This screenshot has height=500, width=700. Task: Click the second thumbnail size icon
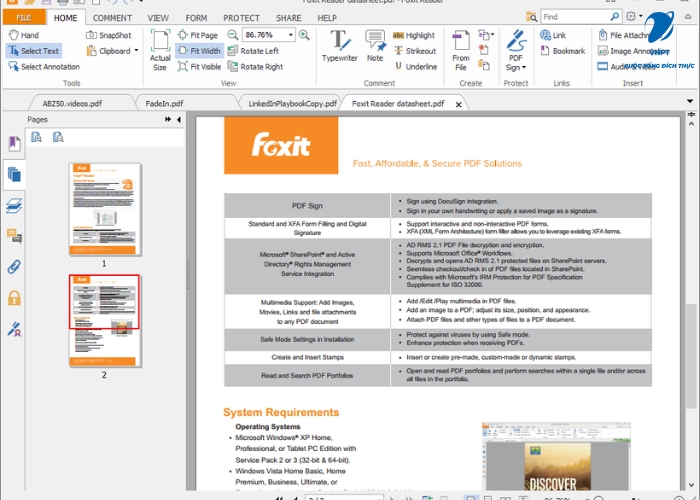[x=58, y=137]
